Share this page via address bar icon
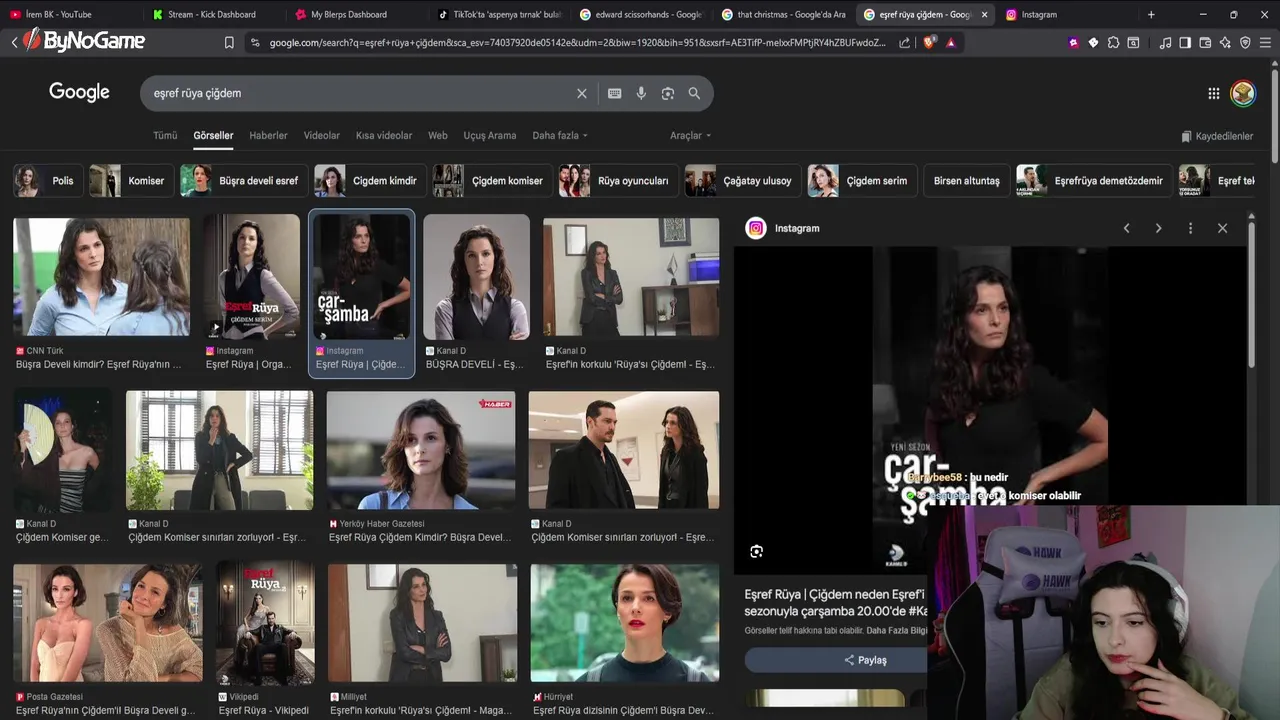The width and height of the screenshot is (1280, 720). click(904, 43)
